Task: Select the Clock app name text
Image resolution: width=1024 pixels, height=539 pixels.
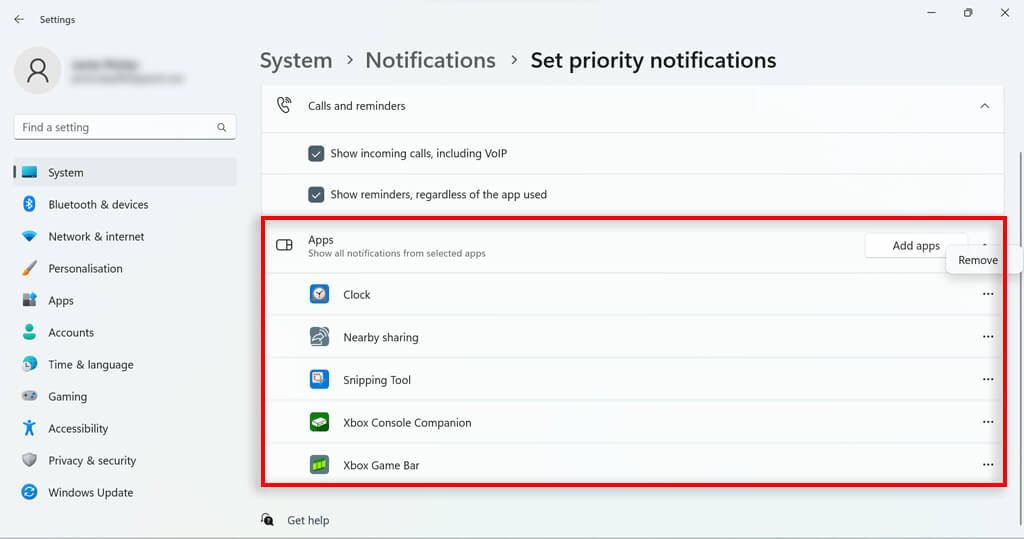Action: (x=357, y=295)
